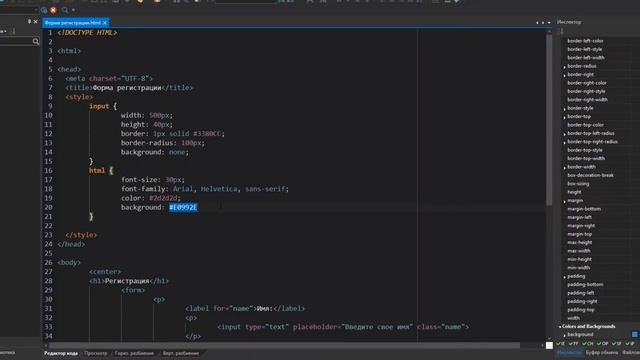Click heading text Регистрация on line 28

tap(127, 281)
